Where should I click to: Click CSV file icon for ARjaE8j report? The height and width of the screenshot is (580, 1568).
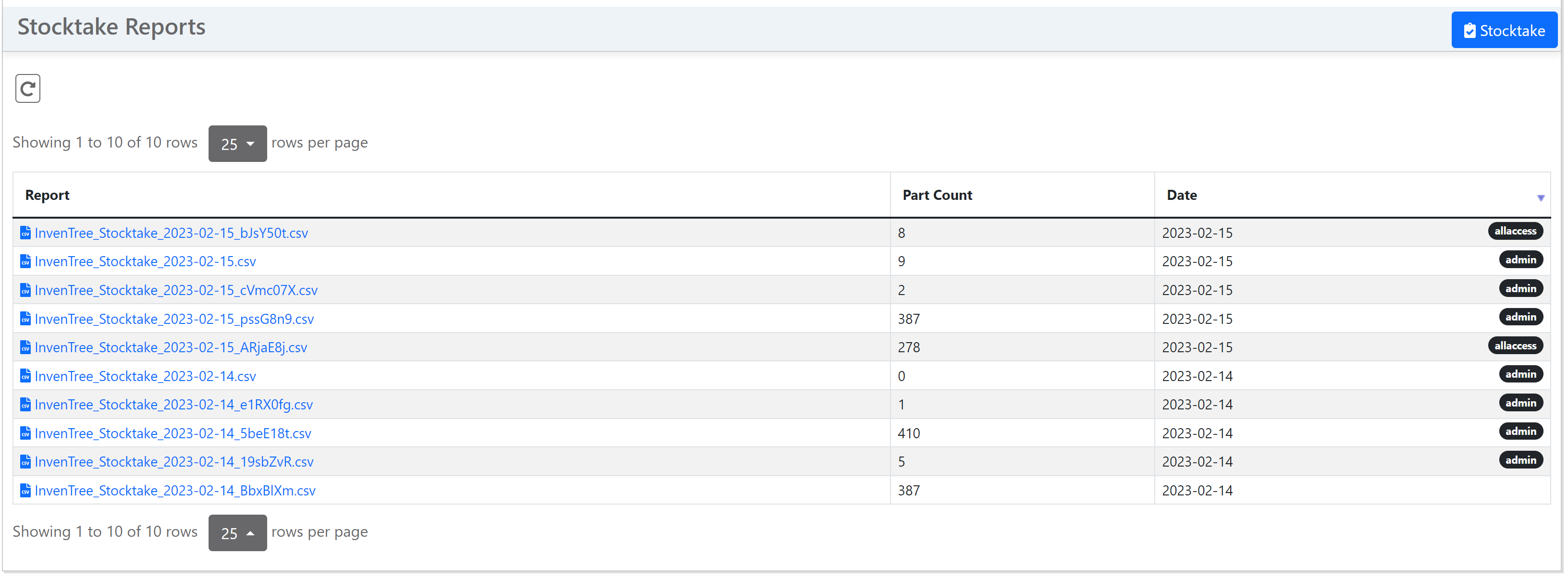(x=25, y=347)
